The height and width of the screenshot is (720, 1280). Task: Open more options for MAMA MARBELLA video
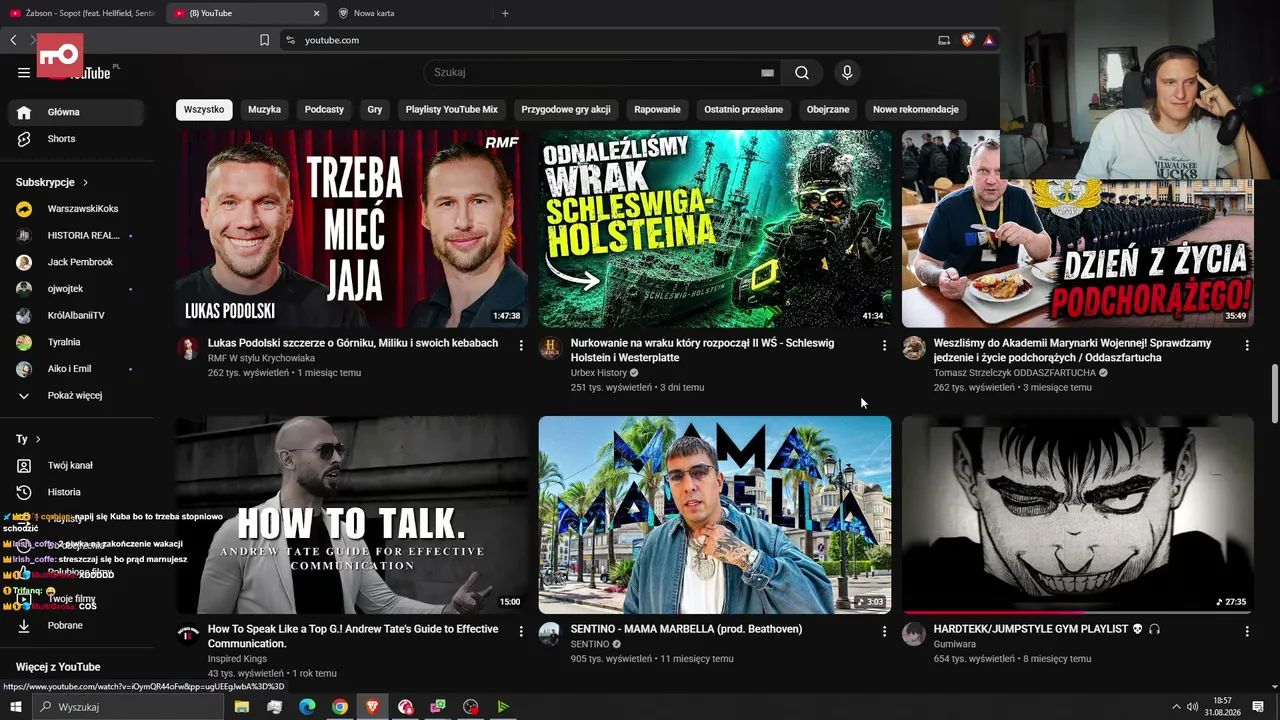884,631
